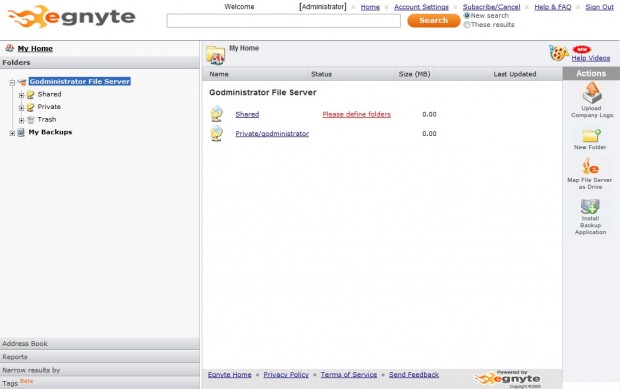Screen dimensions: 620x389
Task: Sort by Status column header
Action: (321, 74)
